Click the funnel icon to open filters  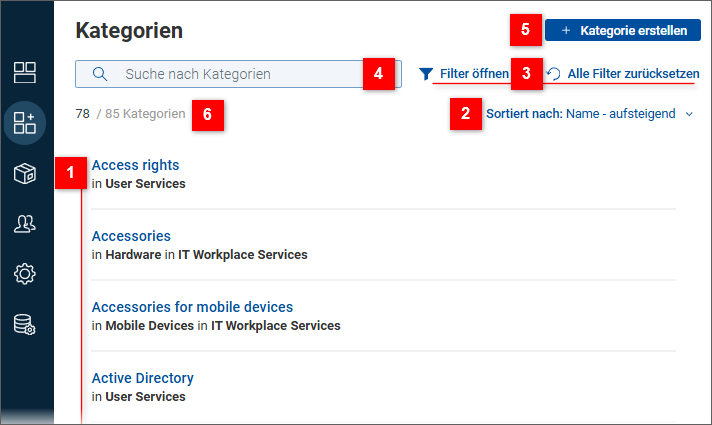(426, 74)
